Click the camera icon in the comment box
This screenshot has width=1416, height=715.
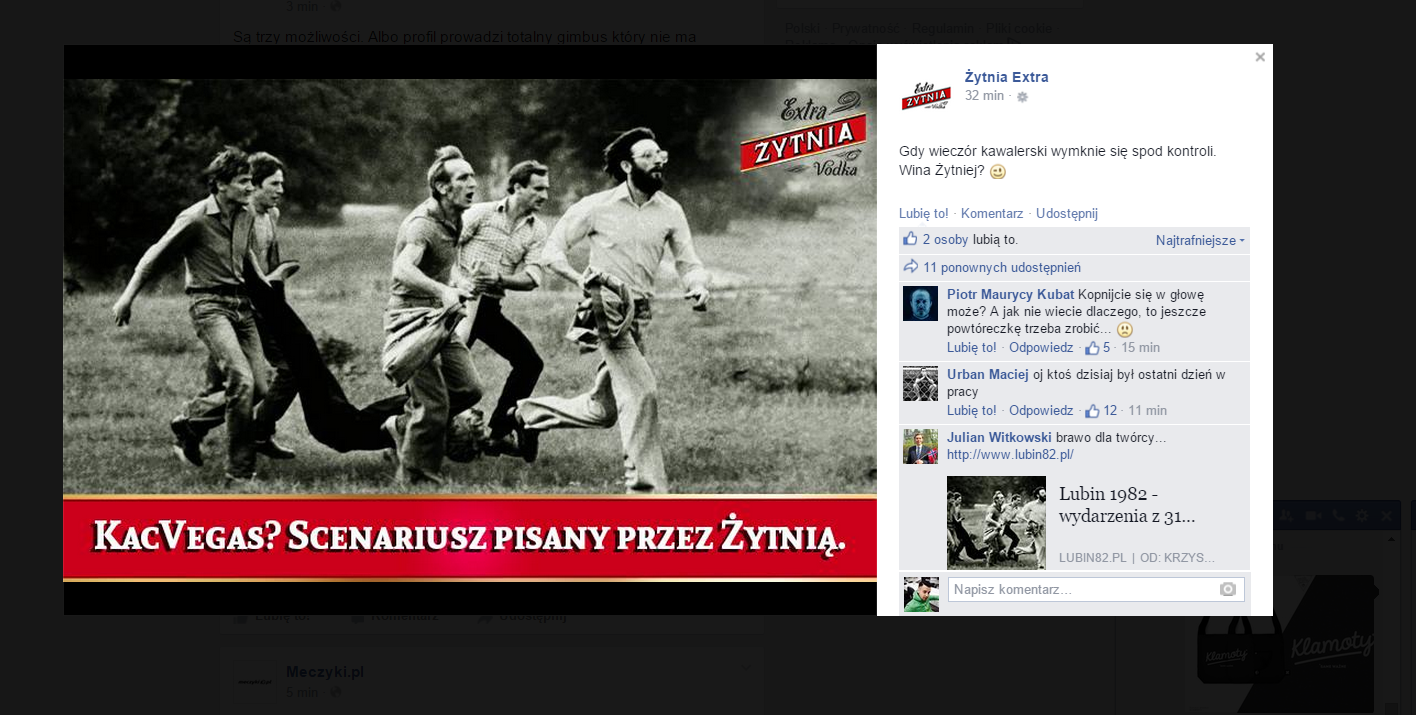[1228, 589]
